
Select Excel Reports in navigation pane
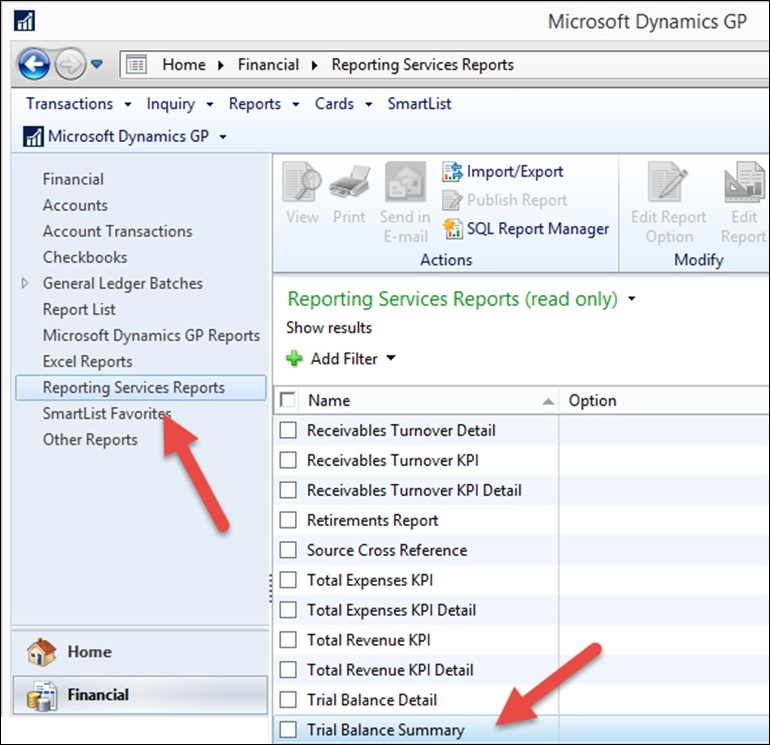87,361
